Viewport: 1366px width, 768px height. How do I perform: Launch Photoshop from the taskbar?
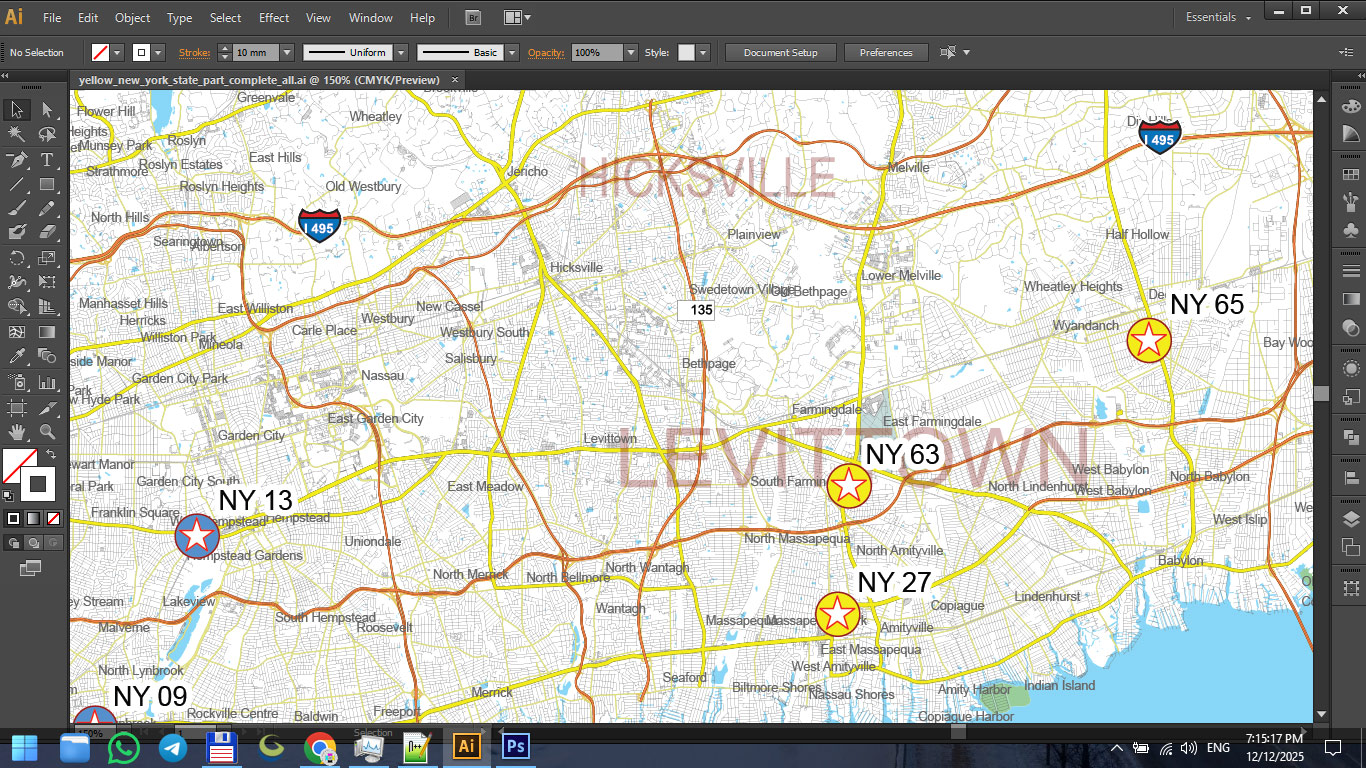coord(514,746)
